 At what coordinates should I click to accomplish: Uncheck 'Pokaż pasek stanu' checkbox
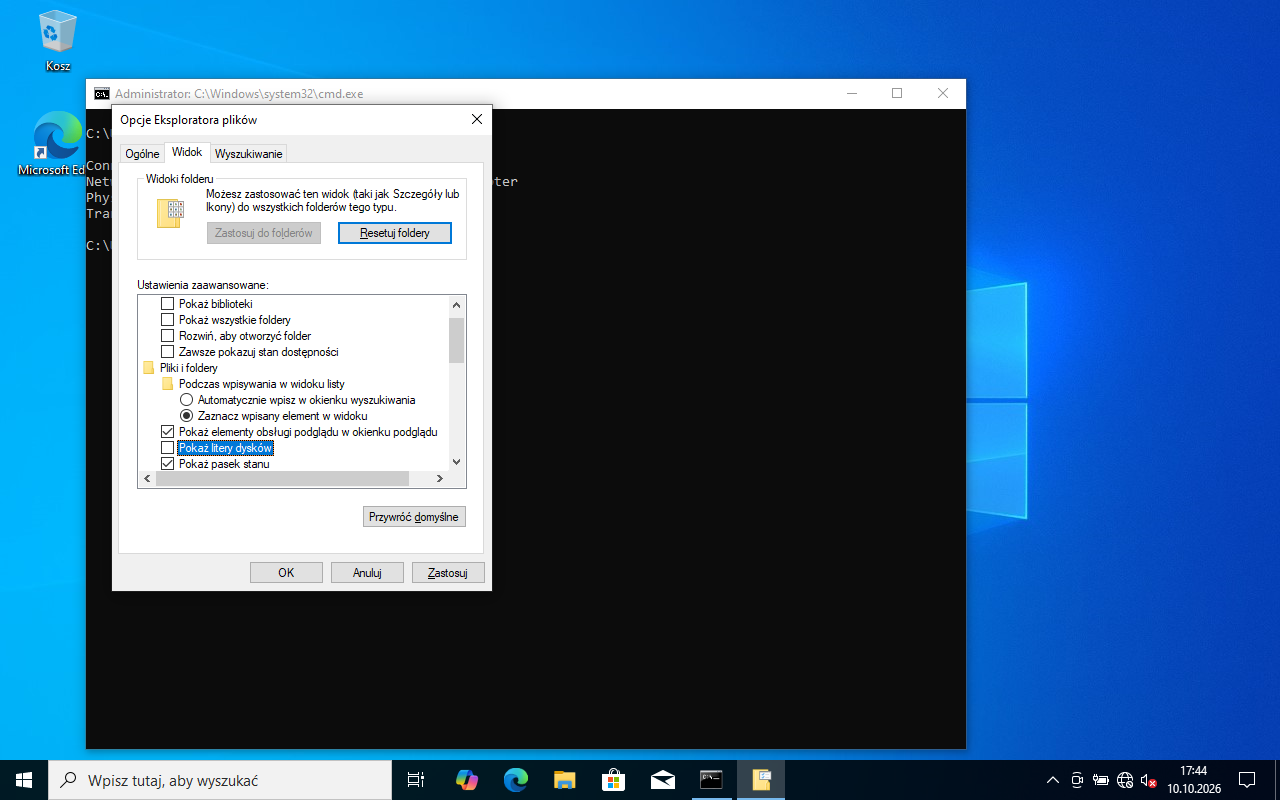tap(168, 464)
